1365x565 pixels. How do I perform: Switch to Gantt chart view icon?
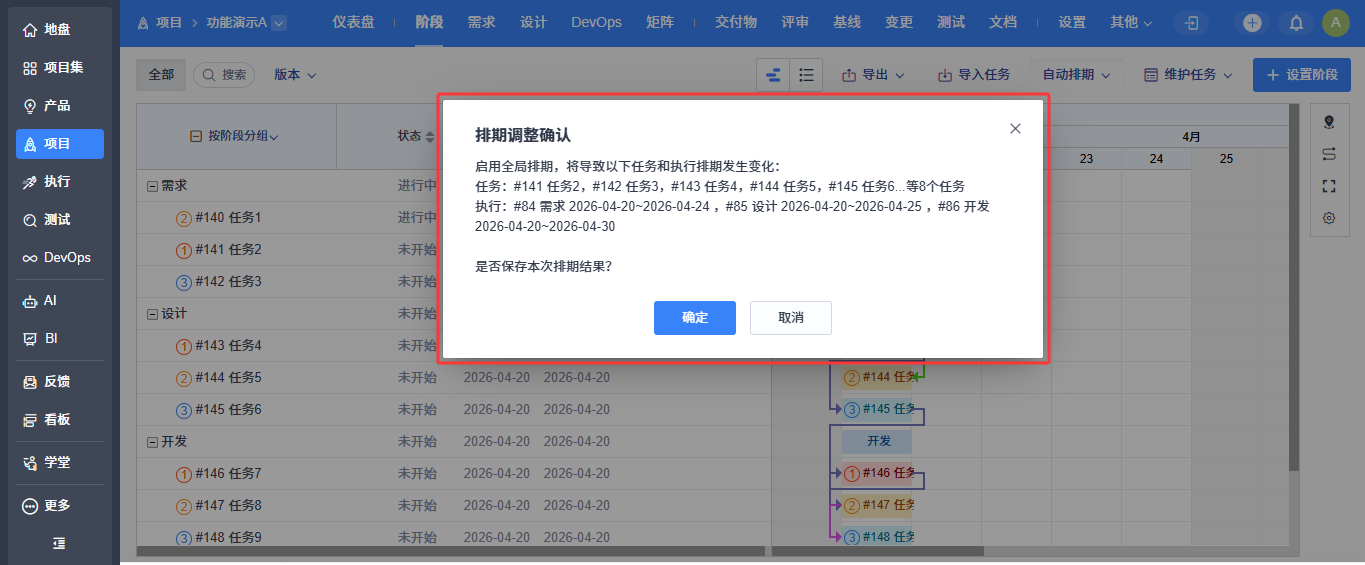pyautogui.click(x=773, y=75)
